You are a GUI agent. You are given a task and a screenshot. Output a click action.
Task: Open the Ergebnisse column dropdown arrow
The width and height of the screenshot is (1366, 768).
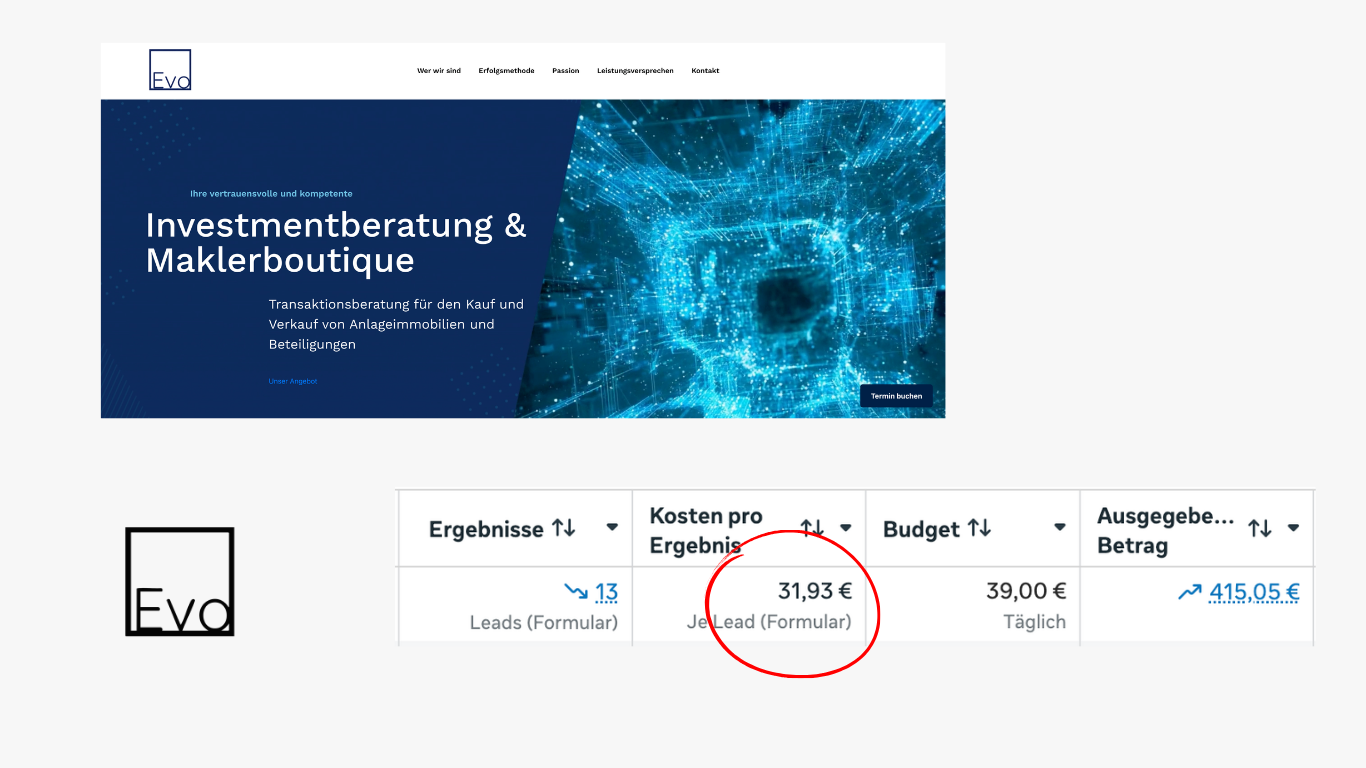click(x=612, y=528)
